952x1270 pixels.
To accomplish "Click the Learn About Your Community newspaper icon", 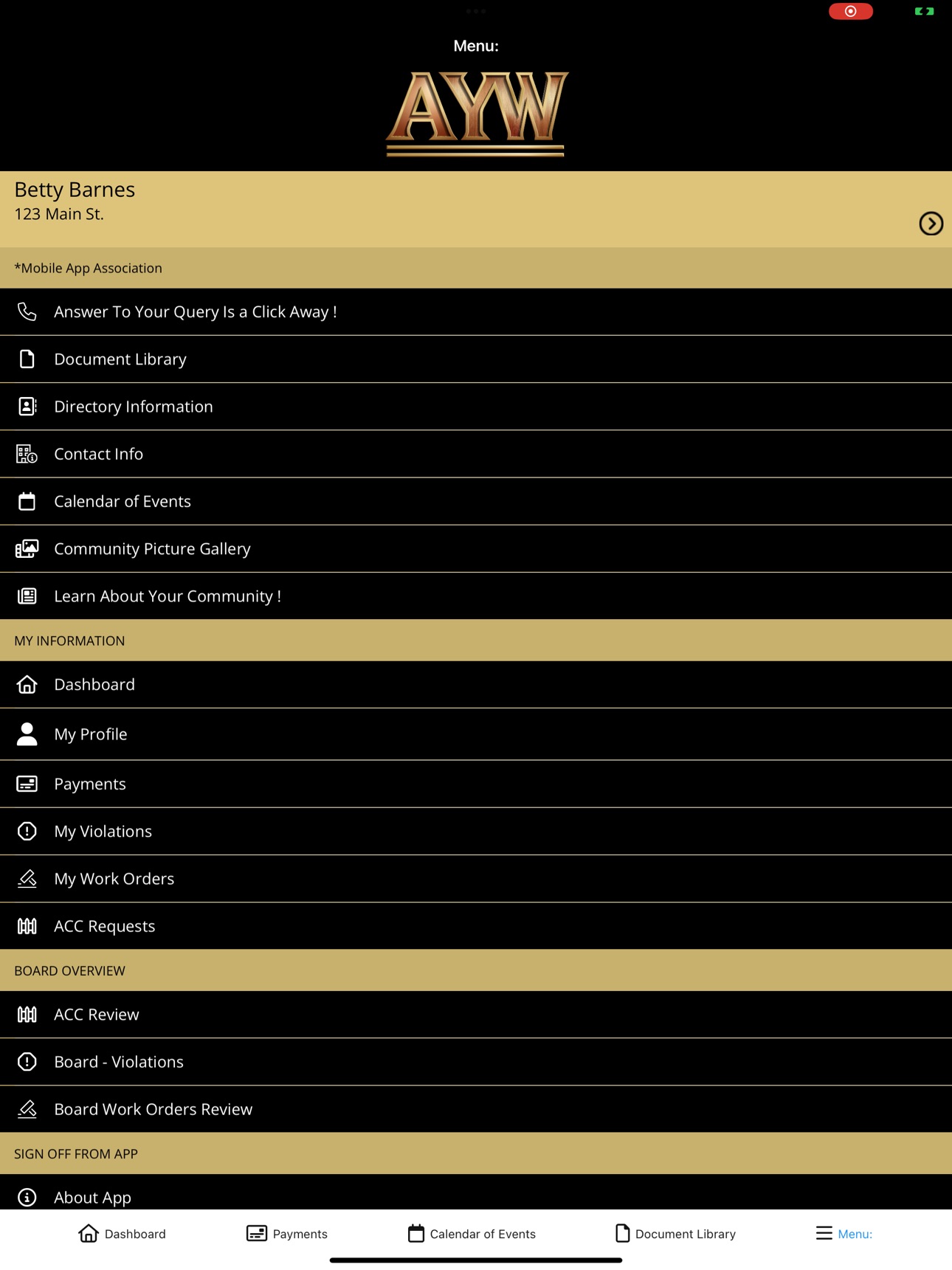I will tap(27, 596).
